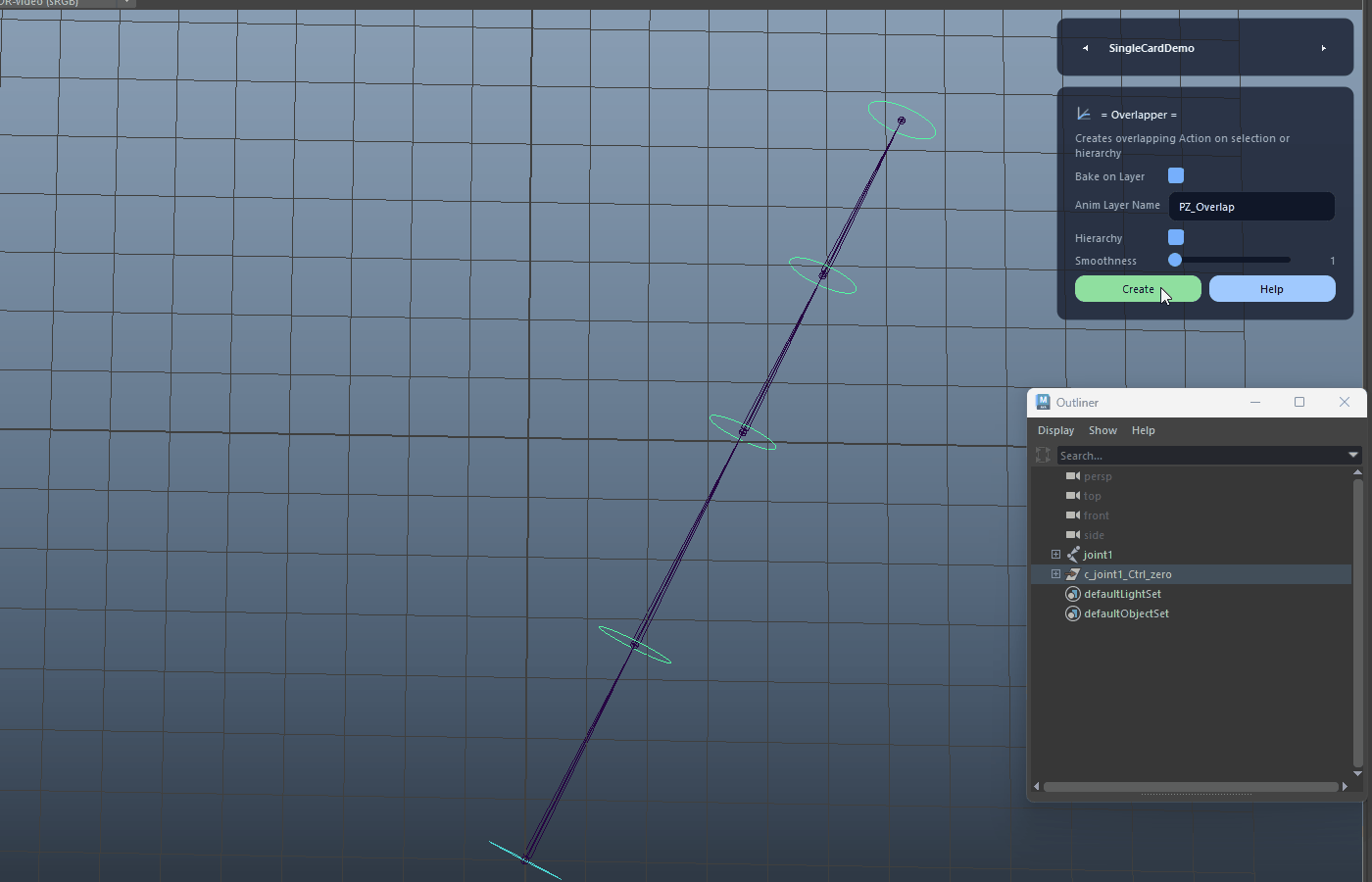
Task: Open the Outliner Help menu
Action: click(x=1143, y=430)
